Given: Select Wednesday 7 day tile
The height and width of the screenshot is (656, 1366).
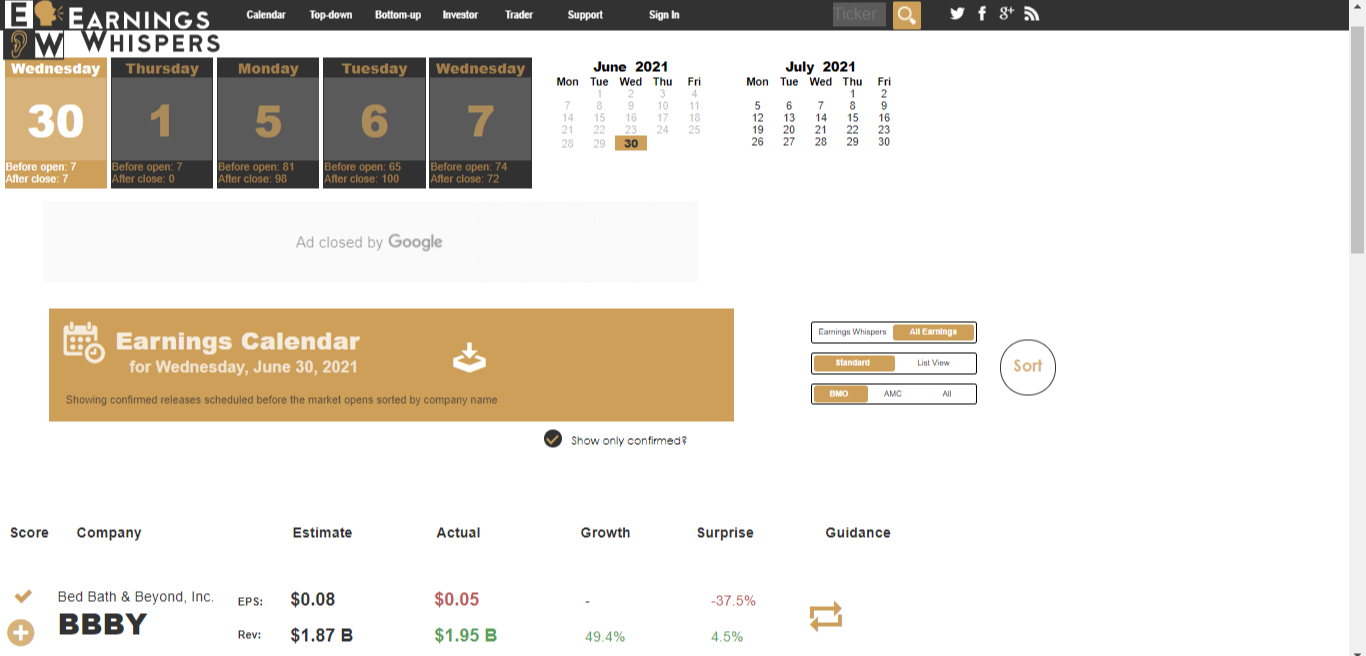Looking at the screenshot, I should 480,123.
